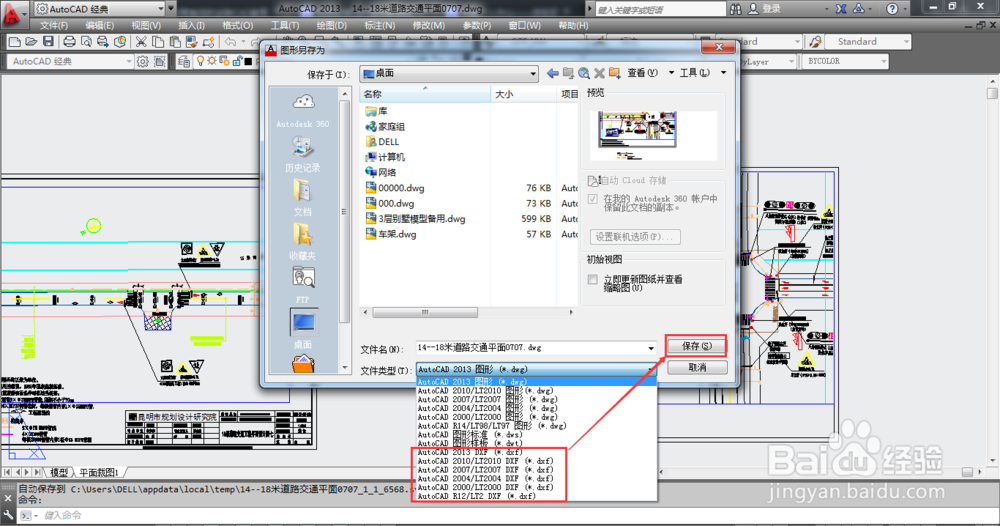Click the Publish toolbar icon
1000x526 pixels.
coord(103,42)
